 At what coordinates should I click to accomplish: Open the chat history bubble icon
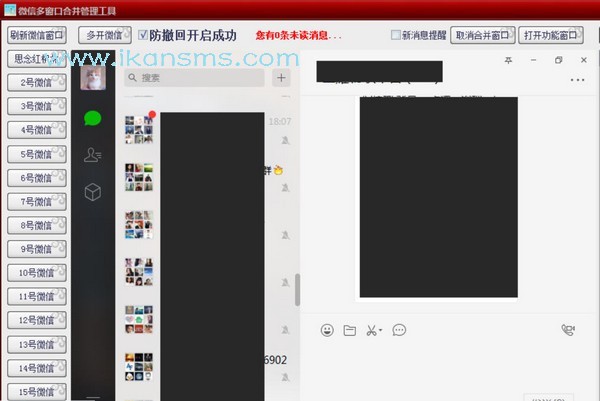399,330
